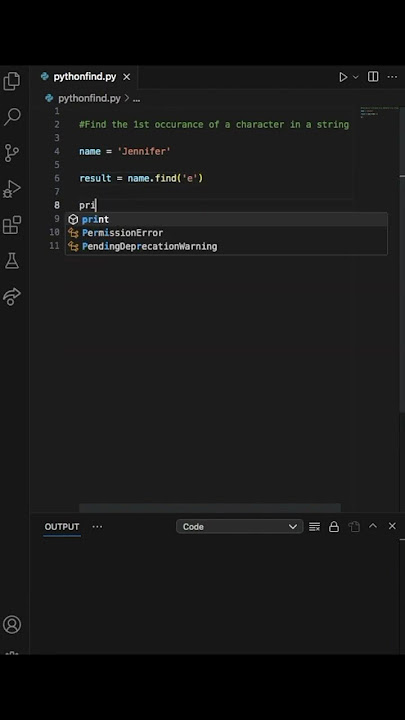Run the Python file with play button
Screen dimensions: 405x720
[343, 77]
